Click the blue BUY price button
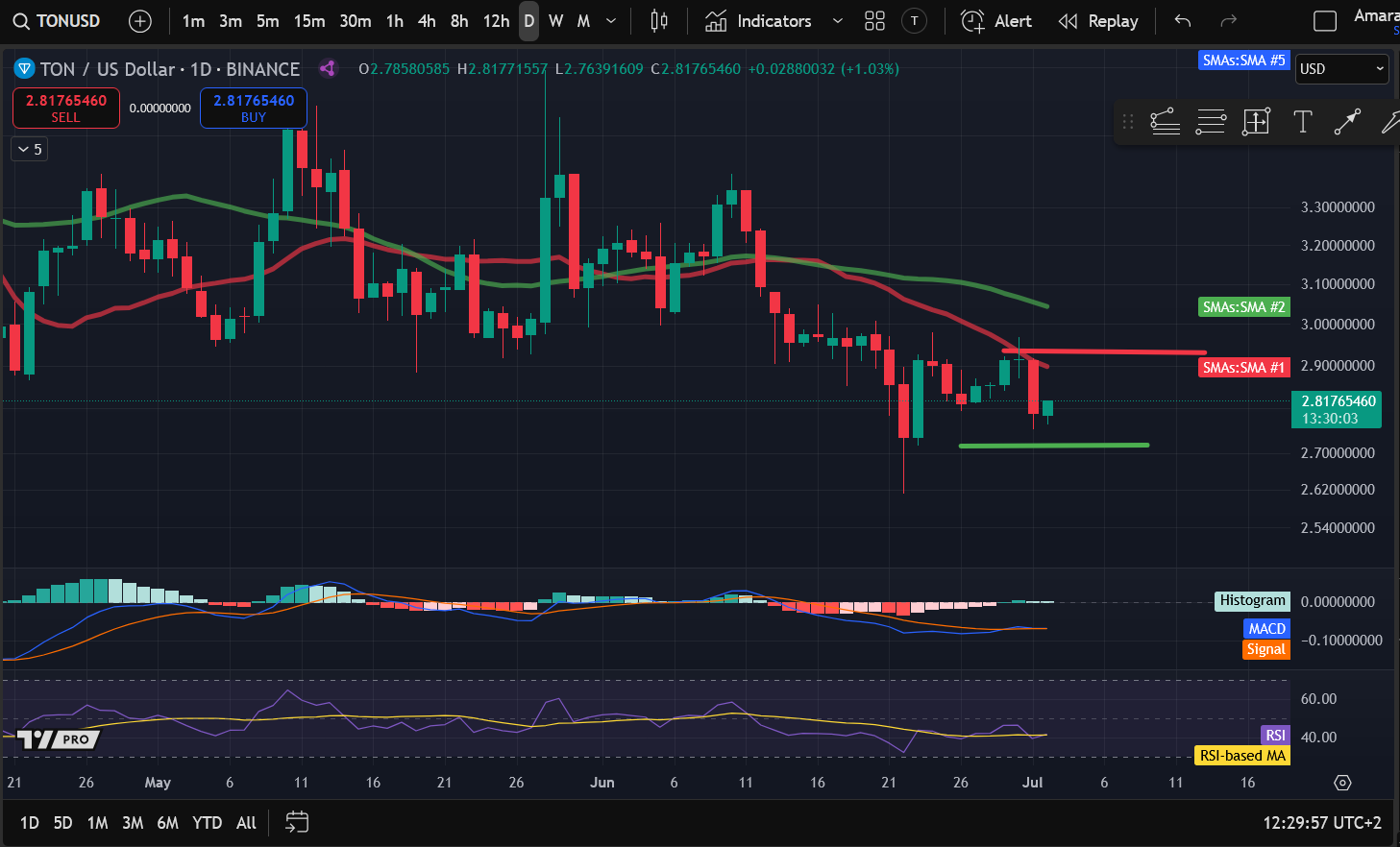Image resolution: width=1400 pixels, height=847 pixels. click(x=254, y=108)
